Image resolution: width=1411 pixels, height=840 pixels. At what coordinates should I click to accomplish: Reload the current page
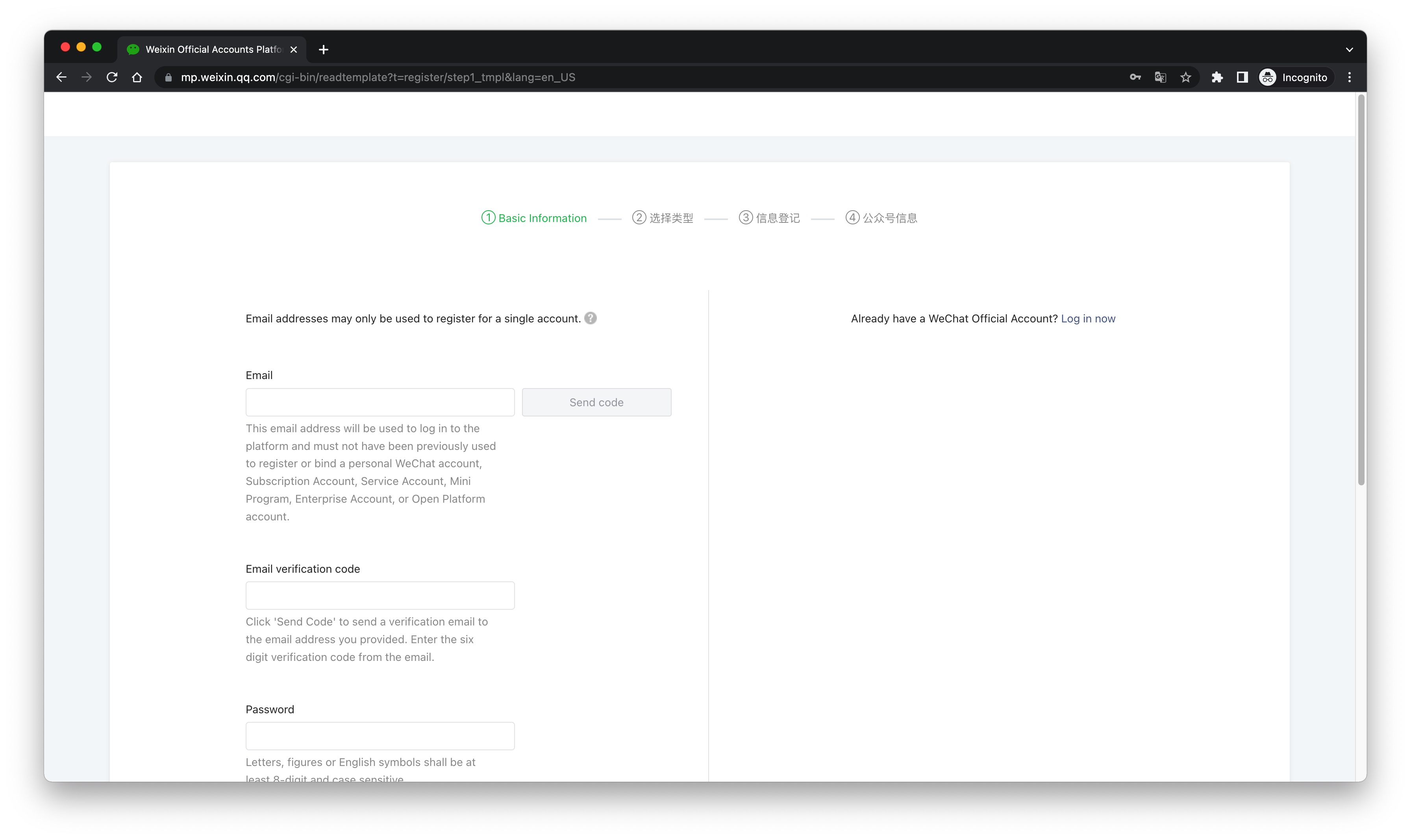tap(112, 78)
